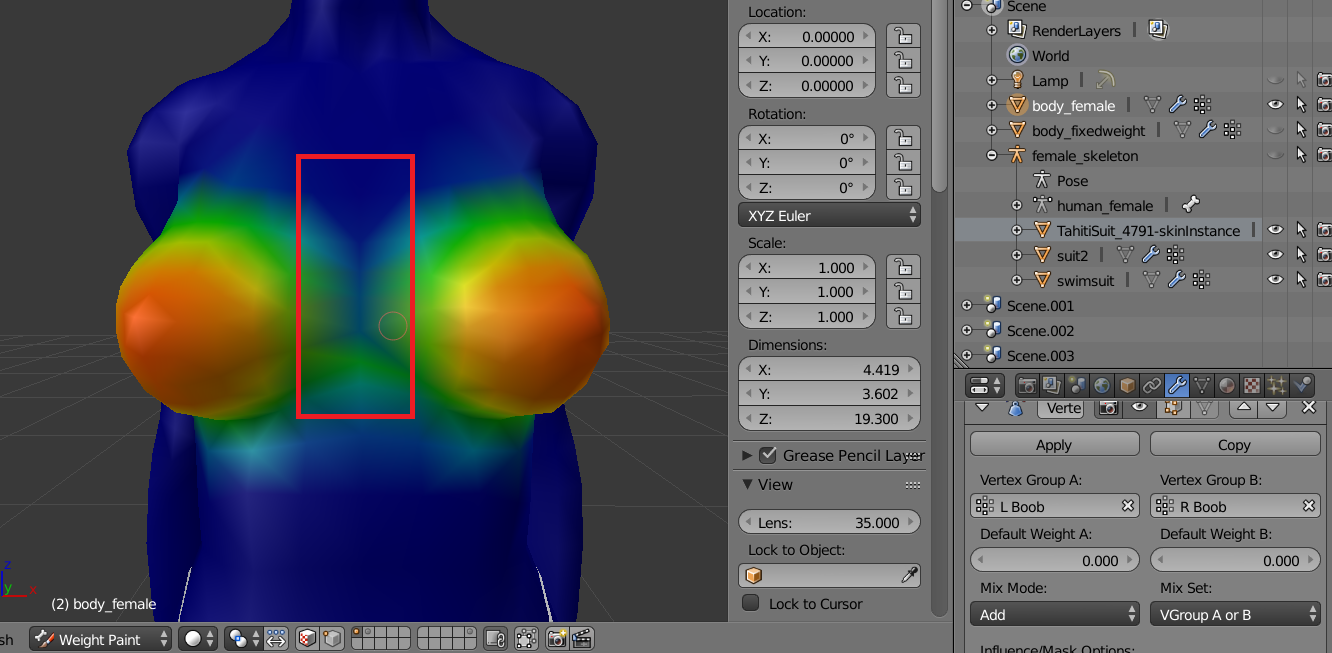Click the swimsuit vertex groups icon
The height and width of the screenshot is (653, 1332).
click(x=1202, y=280)
